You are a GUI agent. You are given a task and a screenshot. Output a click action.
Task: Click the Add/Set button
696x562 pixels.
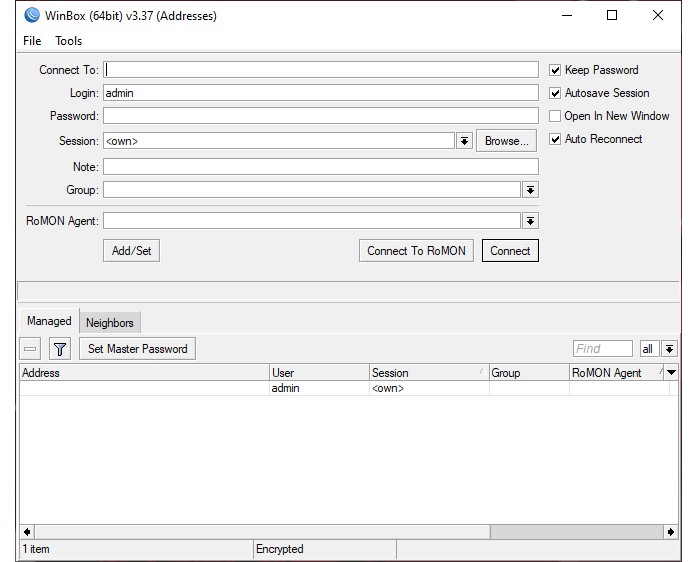(131, 251)
